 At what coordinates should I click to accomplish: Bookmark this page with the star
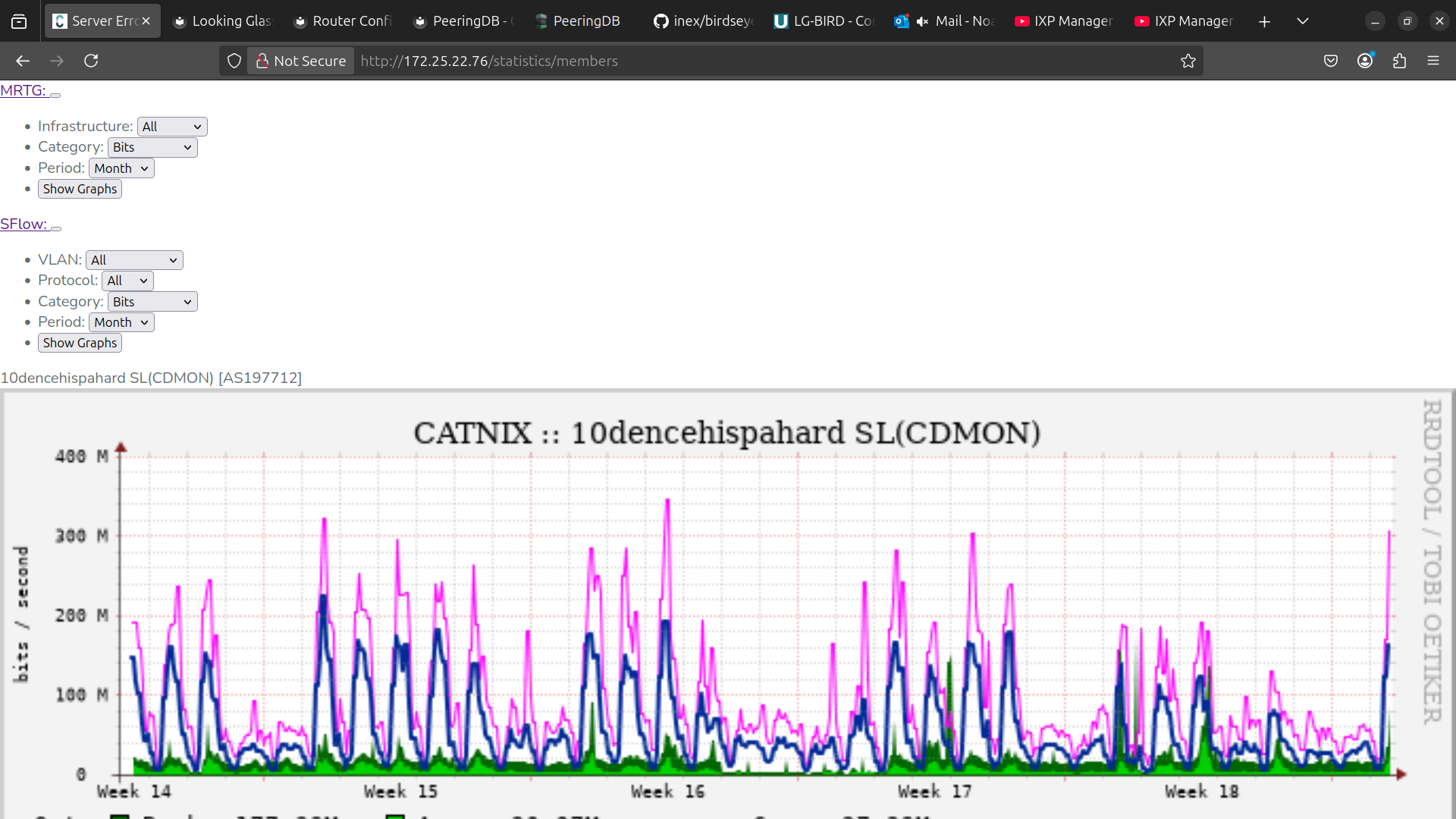click(1188, 61)
